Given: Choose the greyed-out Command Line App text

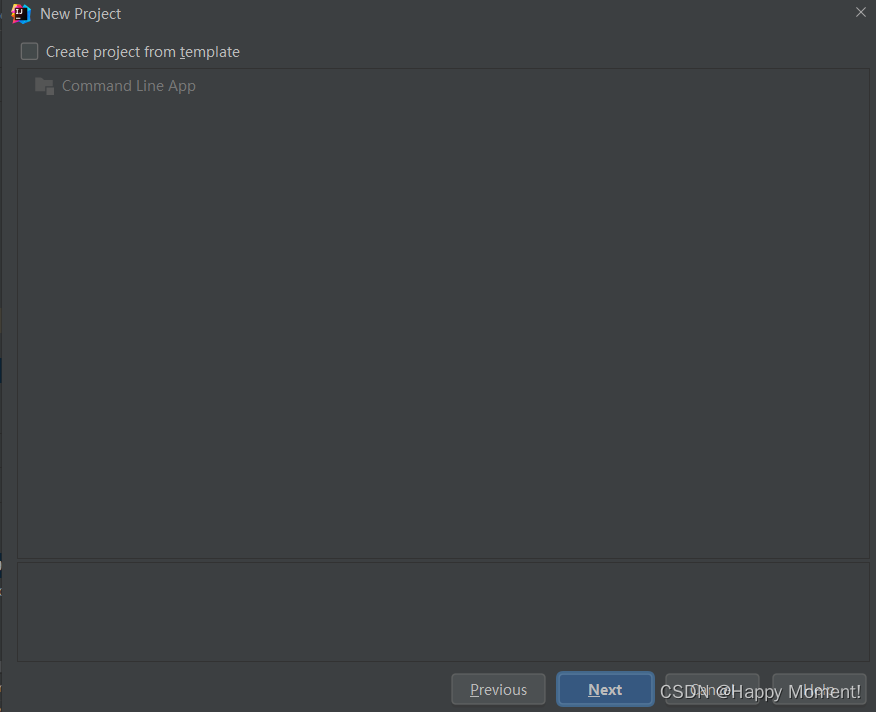Looking at the screenshot, I should [x=128, y=86].
